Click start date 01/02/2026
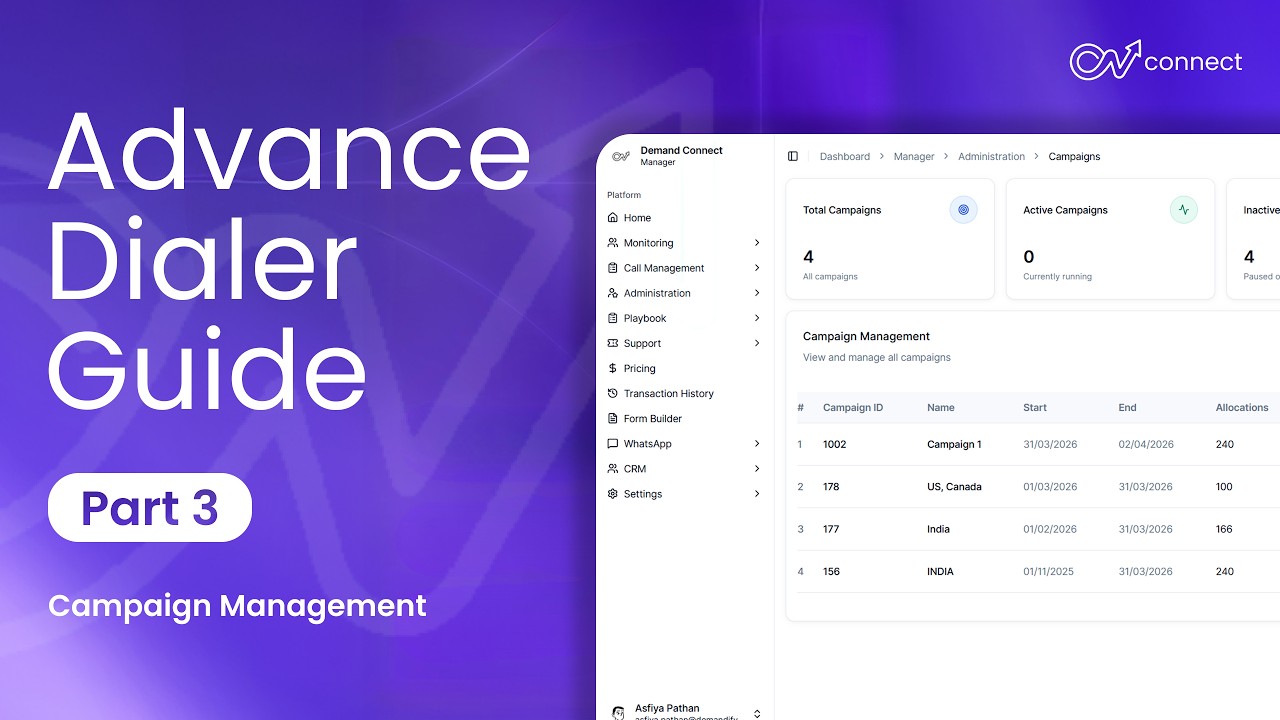 pos(1050,529)
